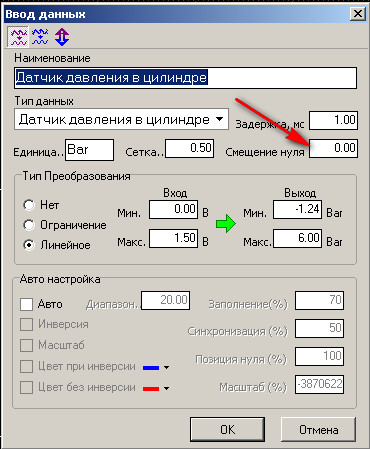Select the Линейное radio button
370x449 pixels.
(29, 245)
